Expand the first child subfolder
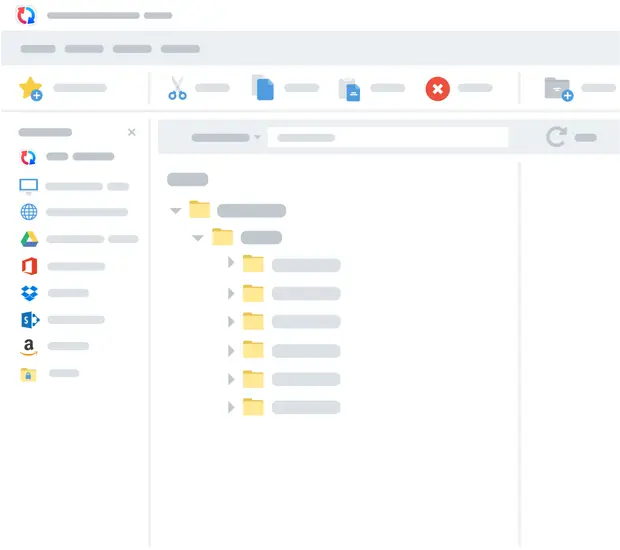Image resolution: width=620 pixels, height=550 pixels. [231, 264]
